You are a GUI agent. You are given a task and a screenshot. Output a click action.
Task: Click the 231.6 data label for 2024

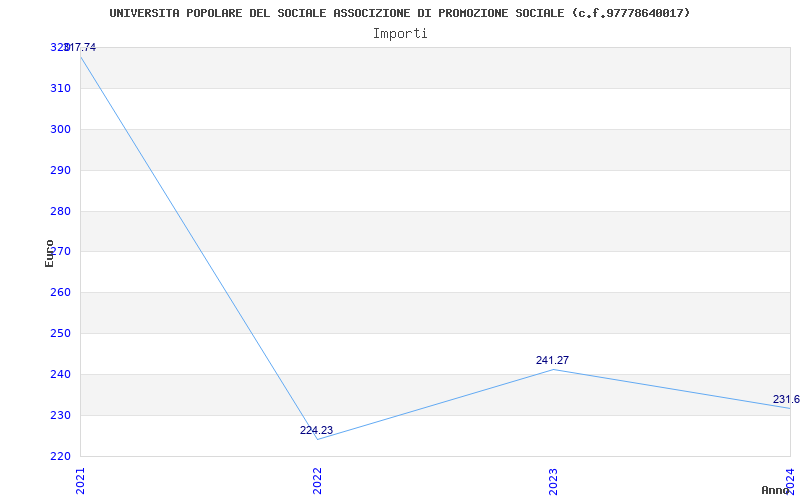tap(786, 399)
